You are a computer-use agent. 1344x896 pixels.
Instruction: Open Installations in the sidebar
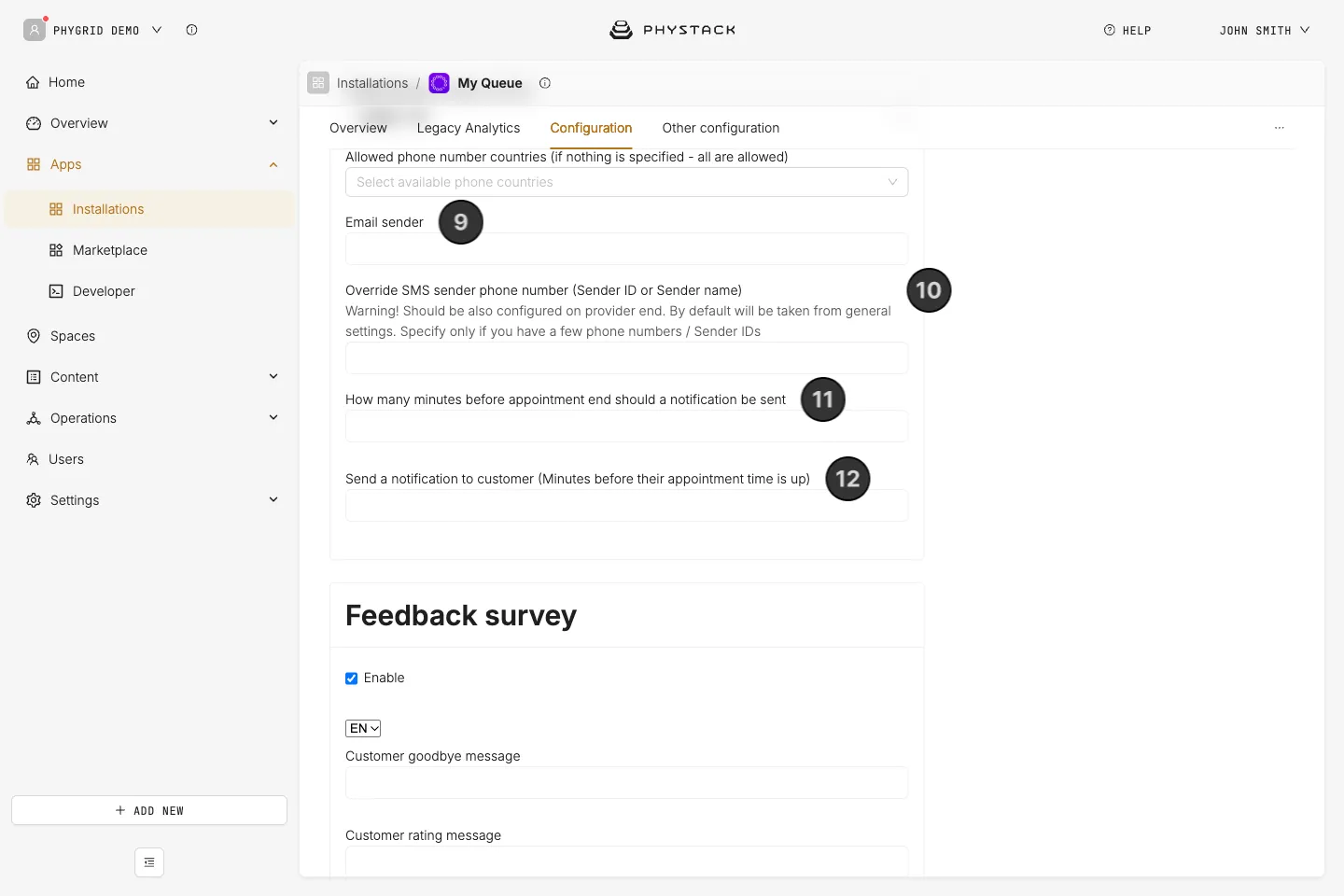click(149, 209)
